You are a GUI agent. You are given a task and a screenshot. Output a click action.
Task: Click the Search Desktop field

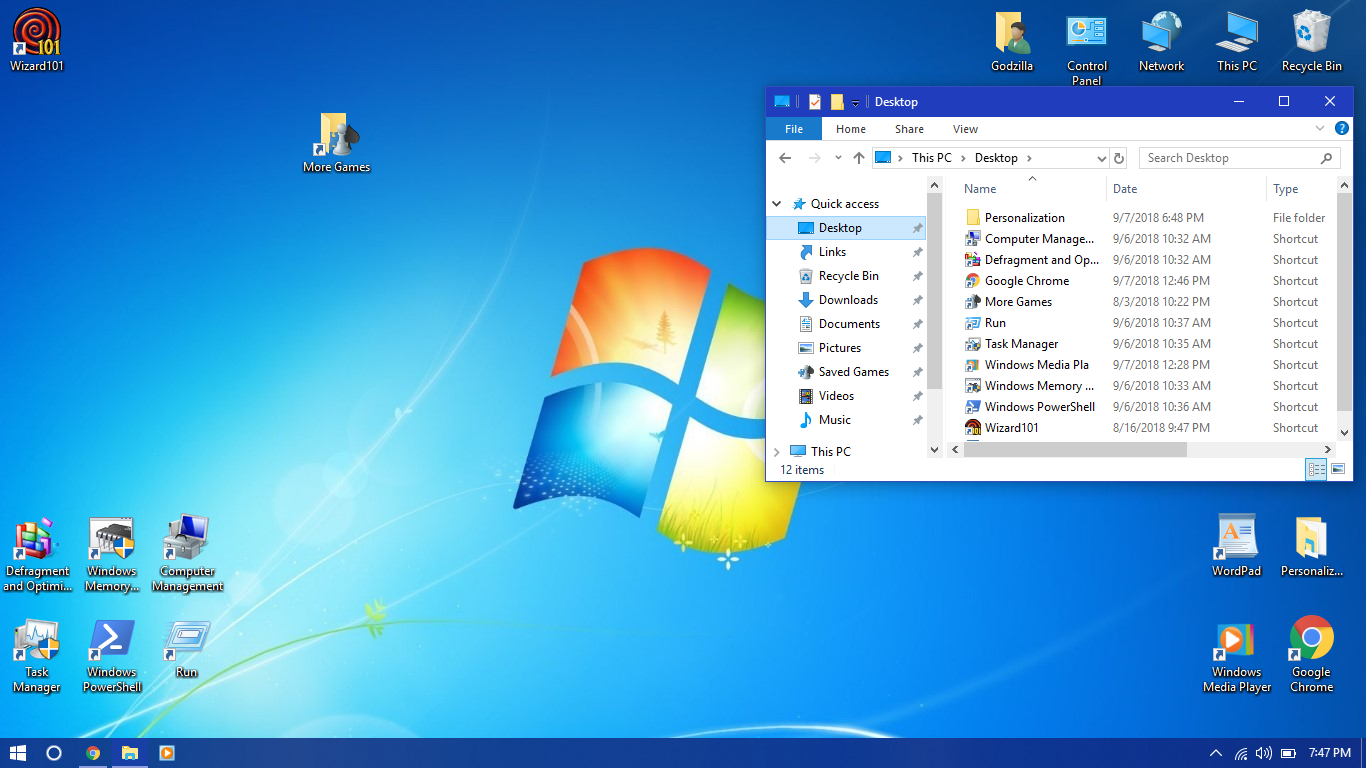(1239, 158)
